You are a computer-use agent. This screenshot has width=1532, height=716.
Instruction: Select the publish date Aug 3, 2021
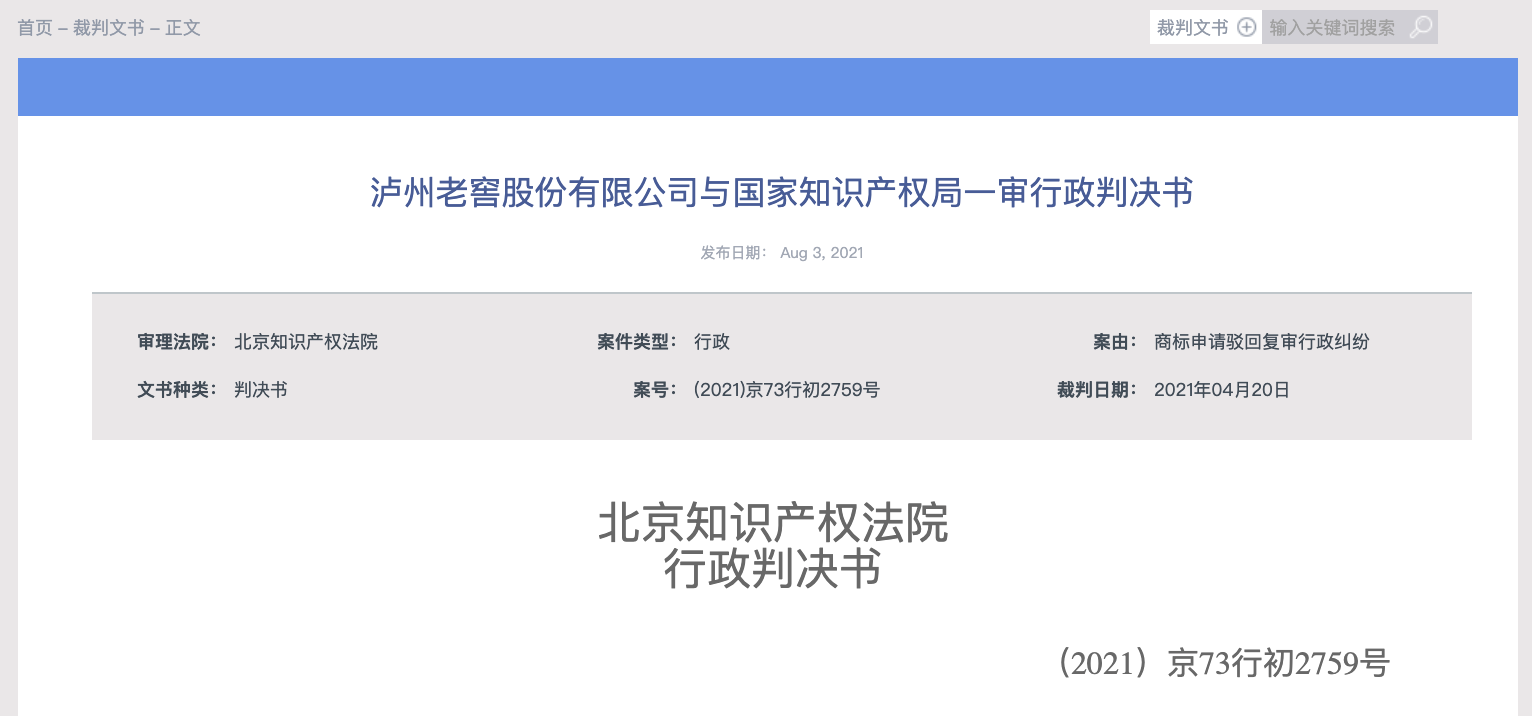coord(822,253)
